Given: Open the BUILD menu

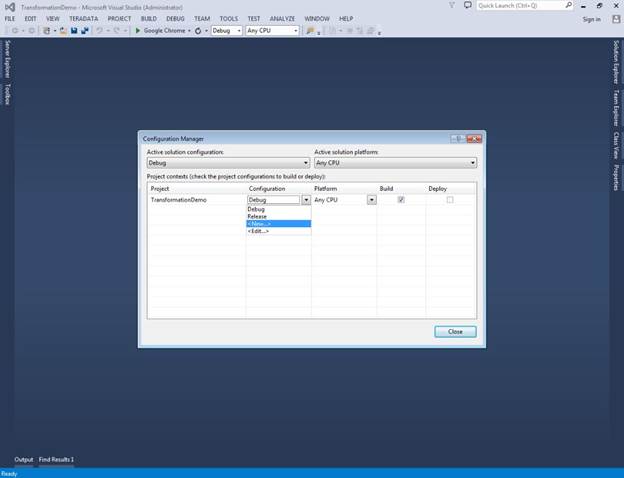Looking at the screenshot, I should (149, 19).
